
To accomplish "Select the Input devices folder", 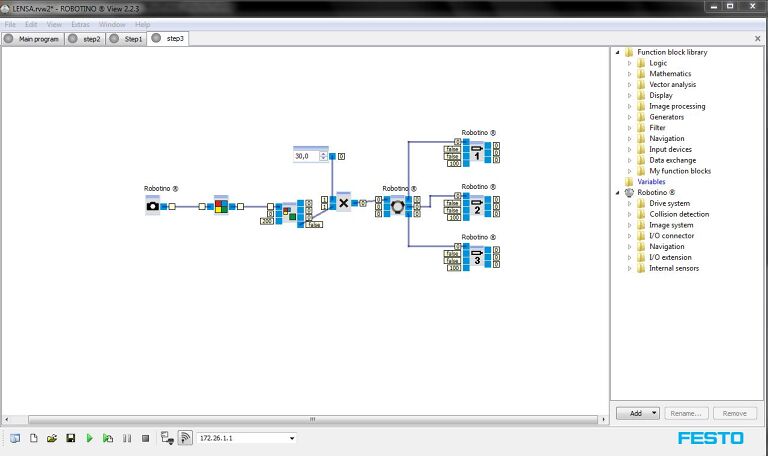I will 671,149.
